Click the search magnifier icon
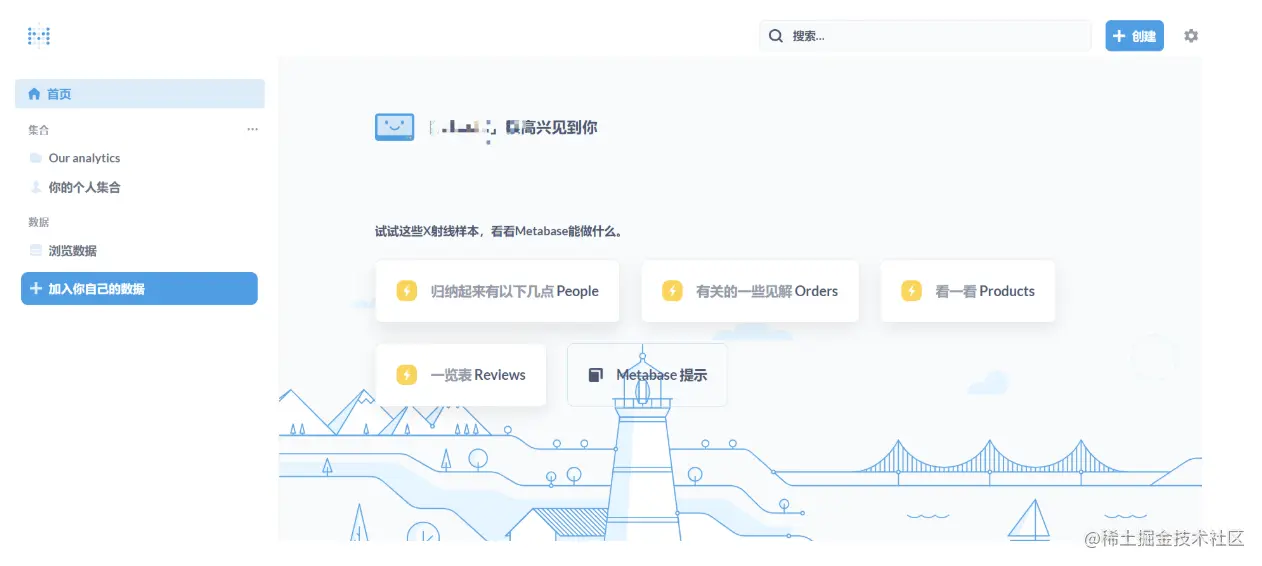This screenshot has height=566, width=1262. click(x=776, y=36)
